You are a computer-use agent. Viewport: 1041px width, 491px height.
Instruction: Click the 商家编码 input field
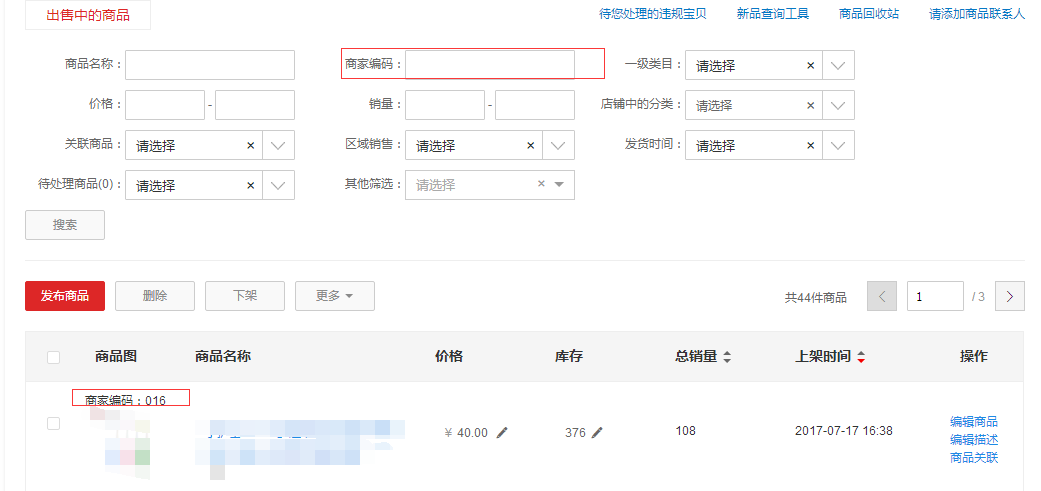[x=489, y=65]
